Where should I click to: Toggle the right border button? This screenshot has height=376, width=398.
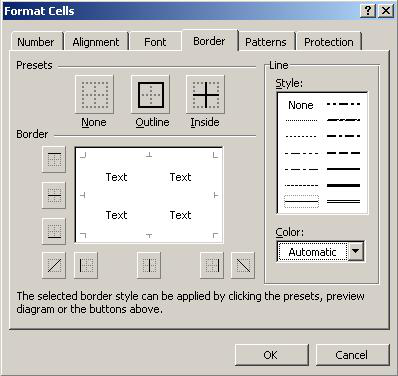click(x=212, y=265)
